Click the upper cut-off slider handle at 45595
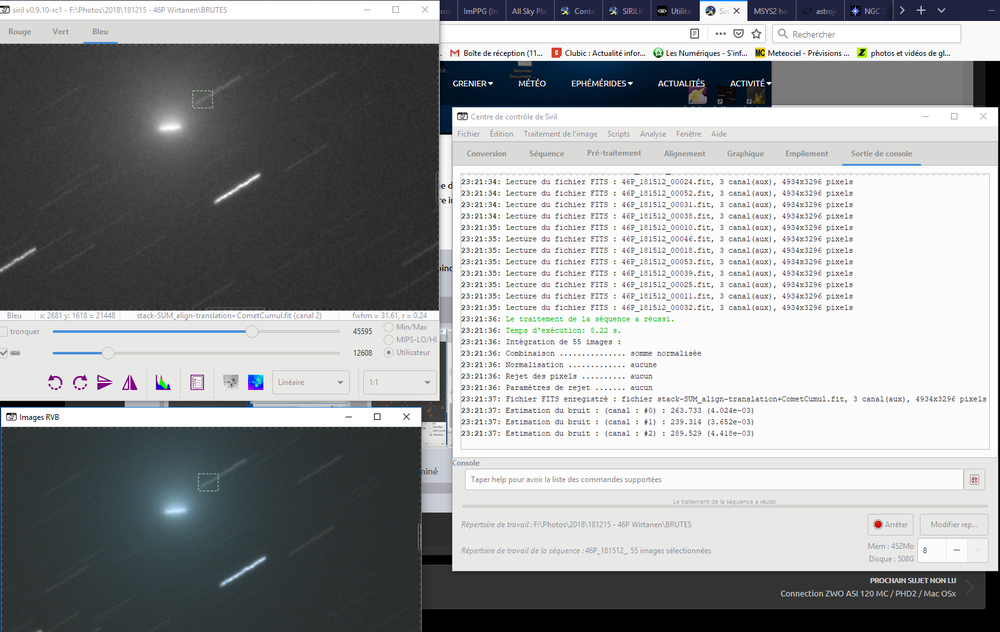This screenshot has width=1000, height=632. click(252, 332)
